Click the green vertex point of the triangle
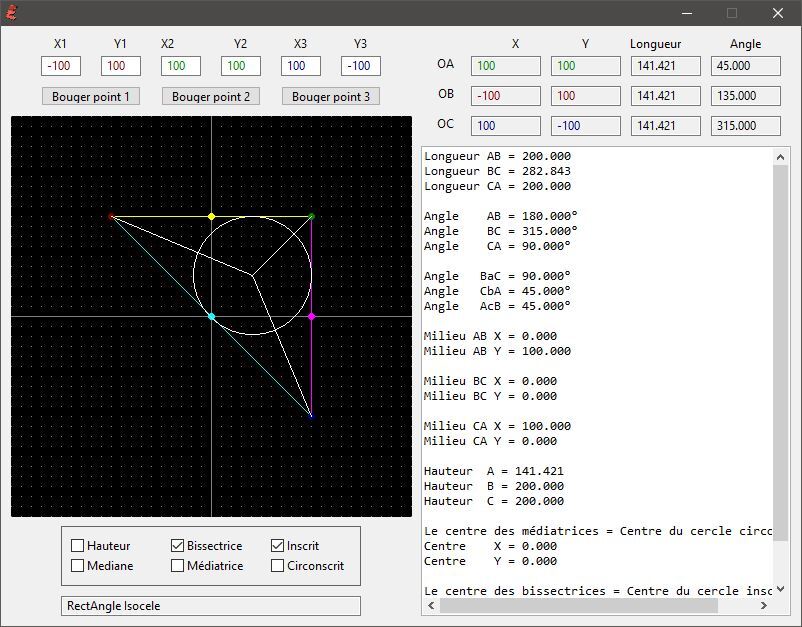Image resolution: width=802 pixels, height=627 pixels. pyautogui.click(x=311, y=216)
